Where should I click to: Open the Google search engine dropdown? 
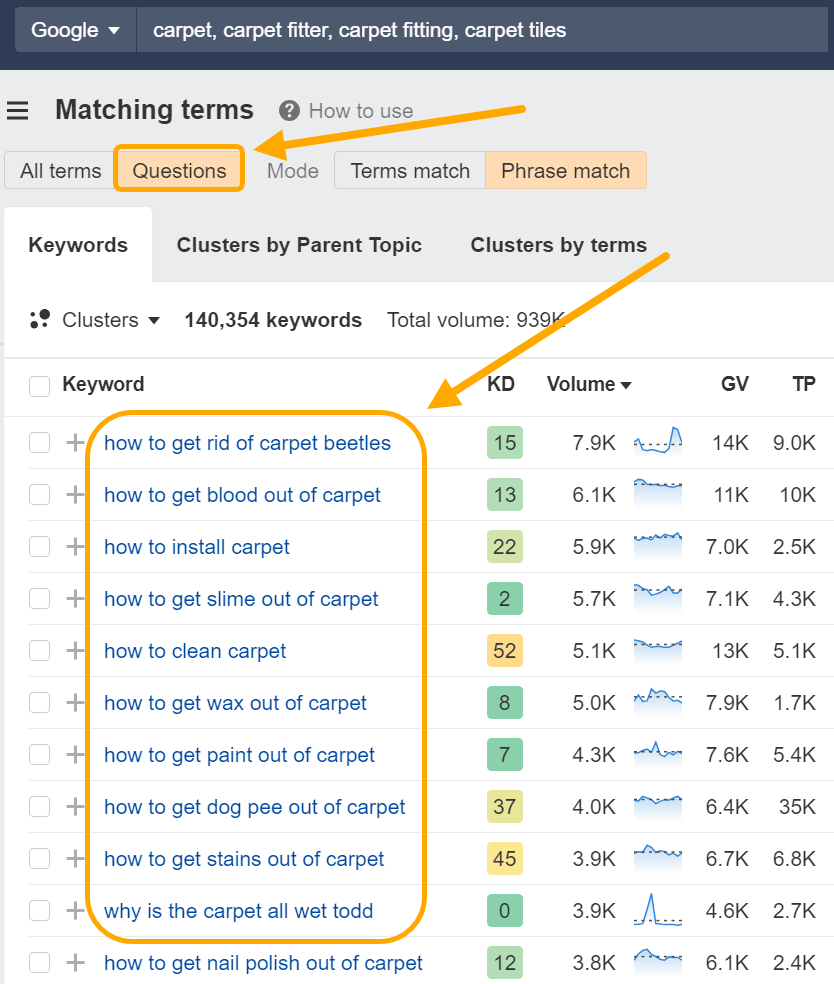(x=74, y=29)
